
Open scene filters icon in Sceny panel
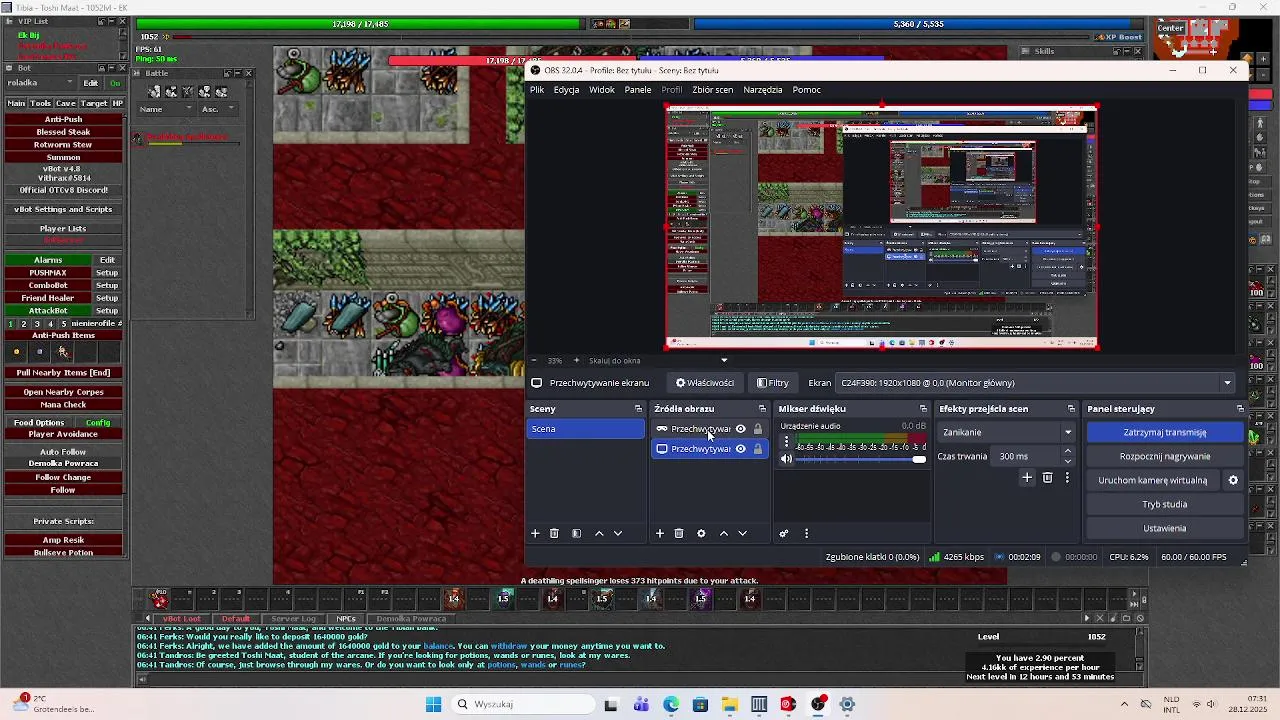pyautogui.click(x=576, y=534)
